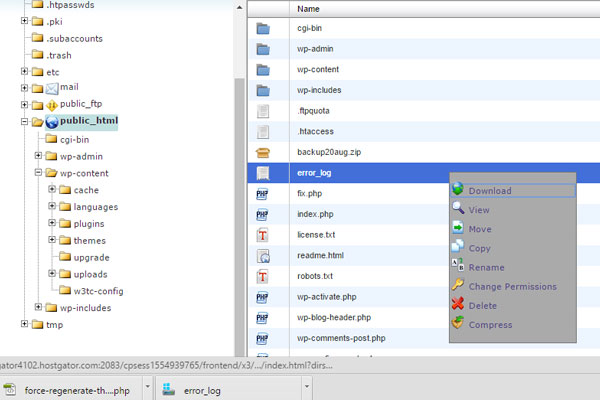600x400 pixels.
Task: Expand the uploads folder node
Action: 52,273
